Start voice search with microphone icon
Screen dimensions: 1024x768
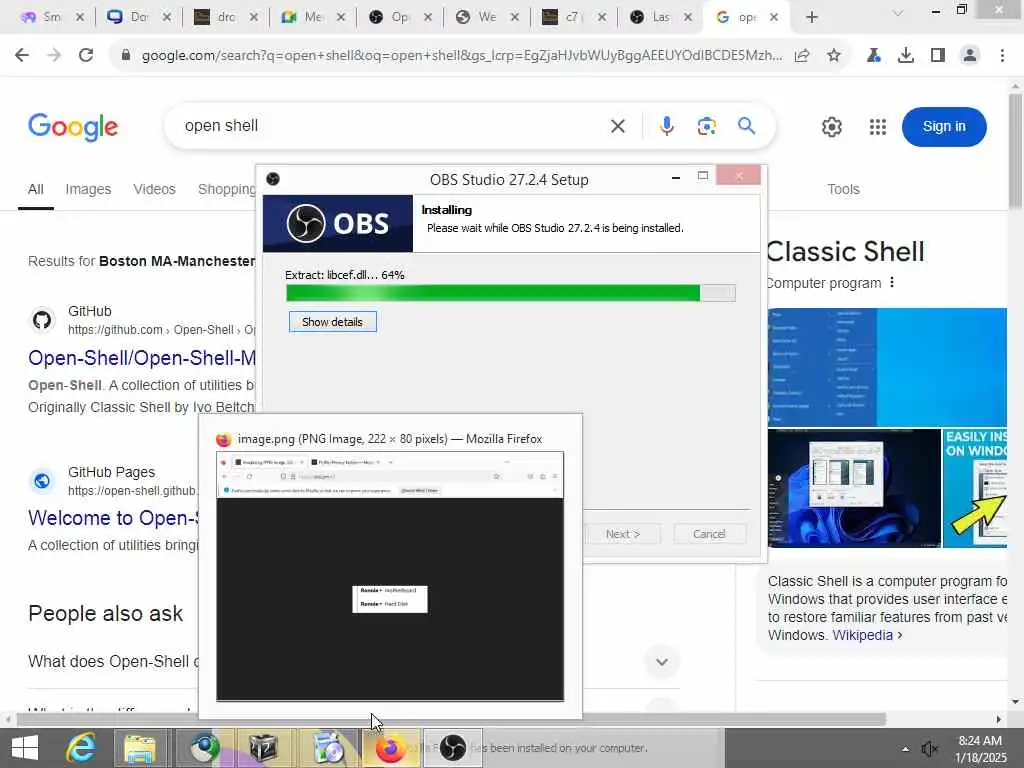click(x=666, y=126)
